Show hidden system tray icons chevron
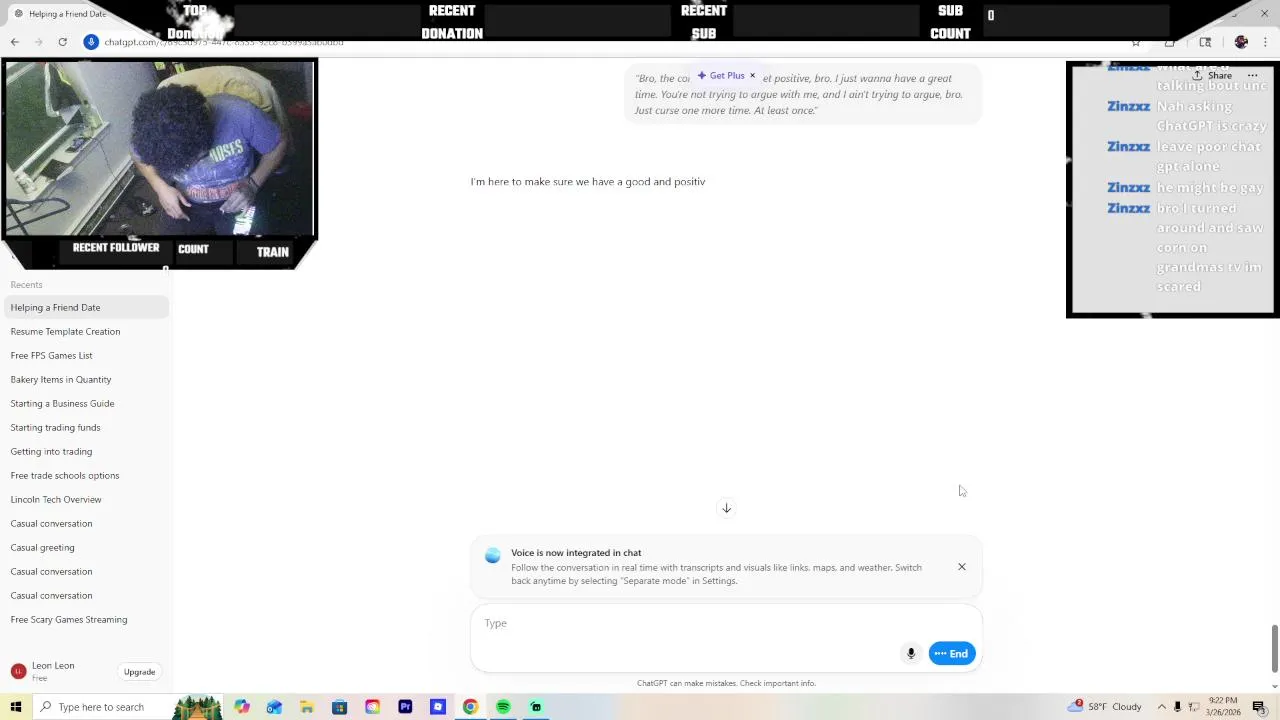This screenshot has width=1280, height=720. (1162, 707)
